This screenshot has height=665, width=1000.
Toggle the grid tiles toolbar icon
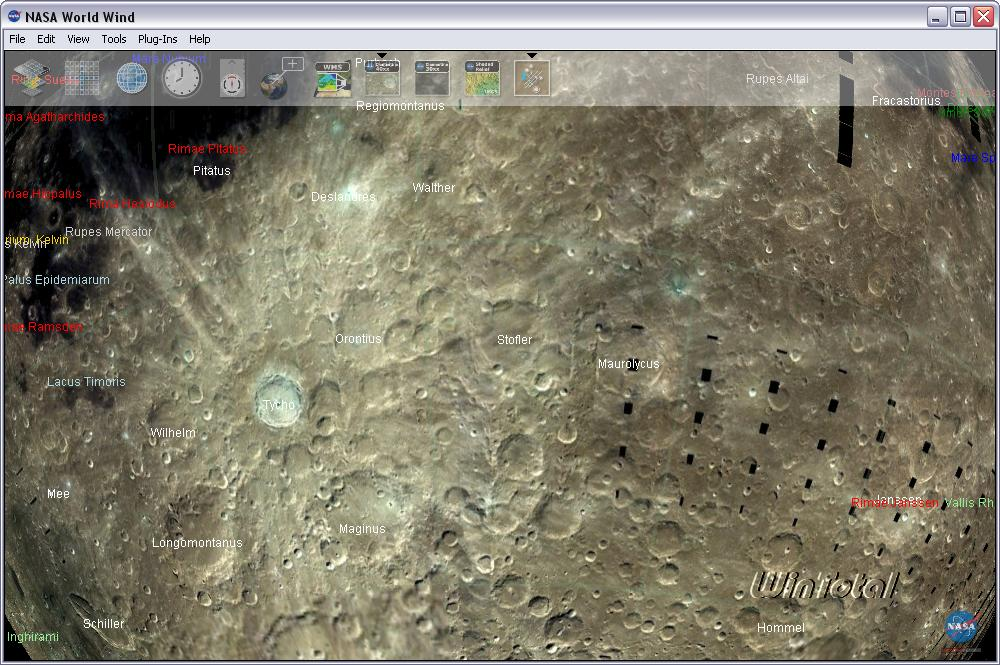pyautogui.click(x=82, y=78)
